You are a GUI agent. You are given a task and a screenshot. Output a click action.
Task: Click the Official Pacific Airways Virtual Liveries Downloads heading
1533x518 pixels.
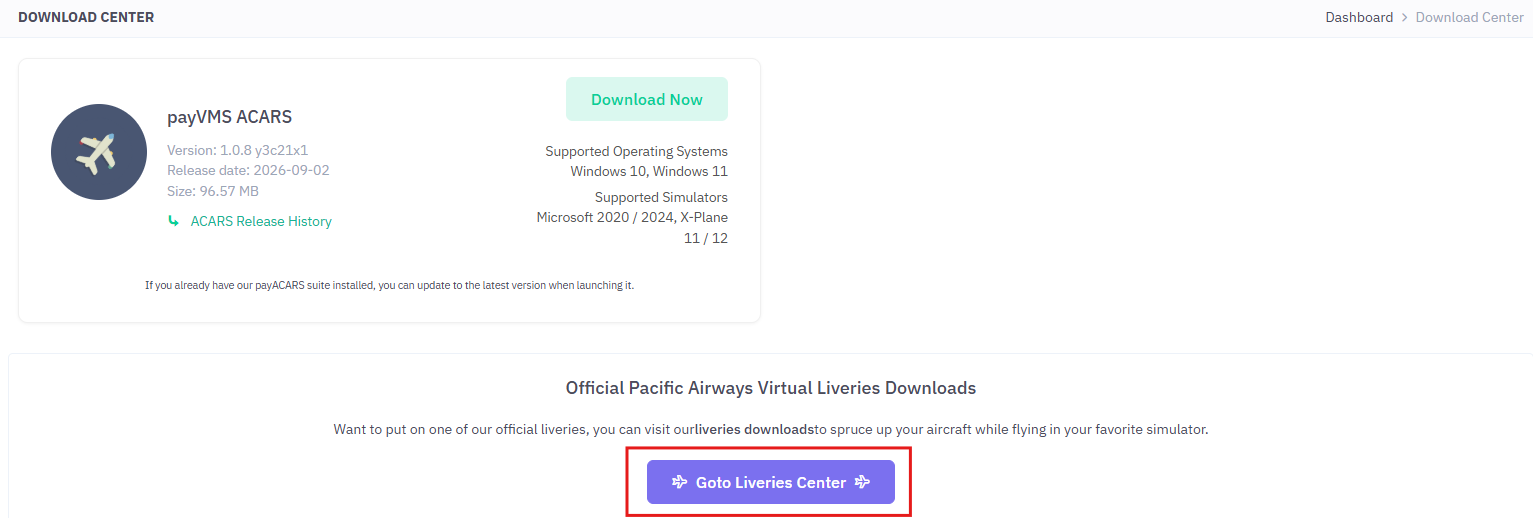coord(771,388)
